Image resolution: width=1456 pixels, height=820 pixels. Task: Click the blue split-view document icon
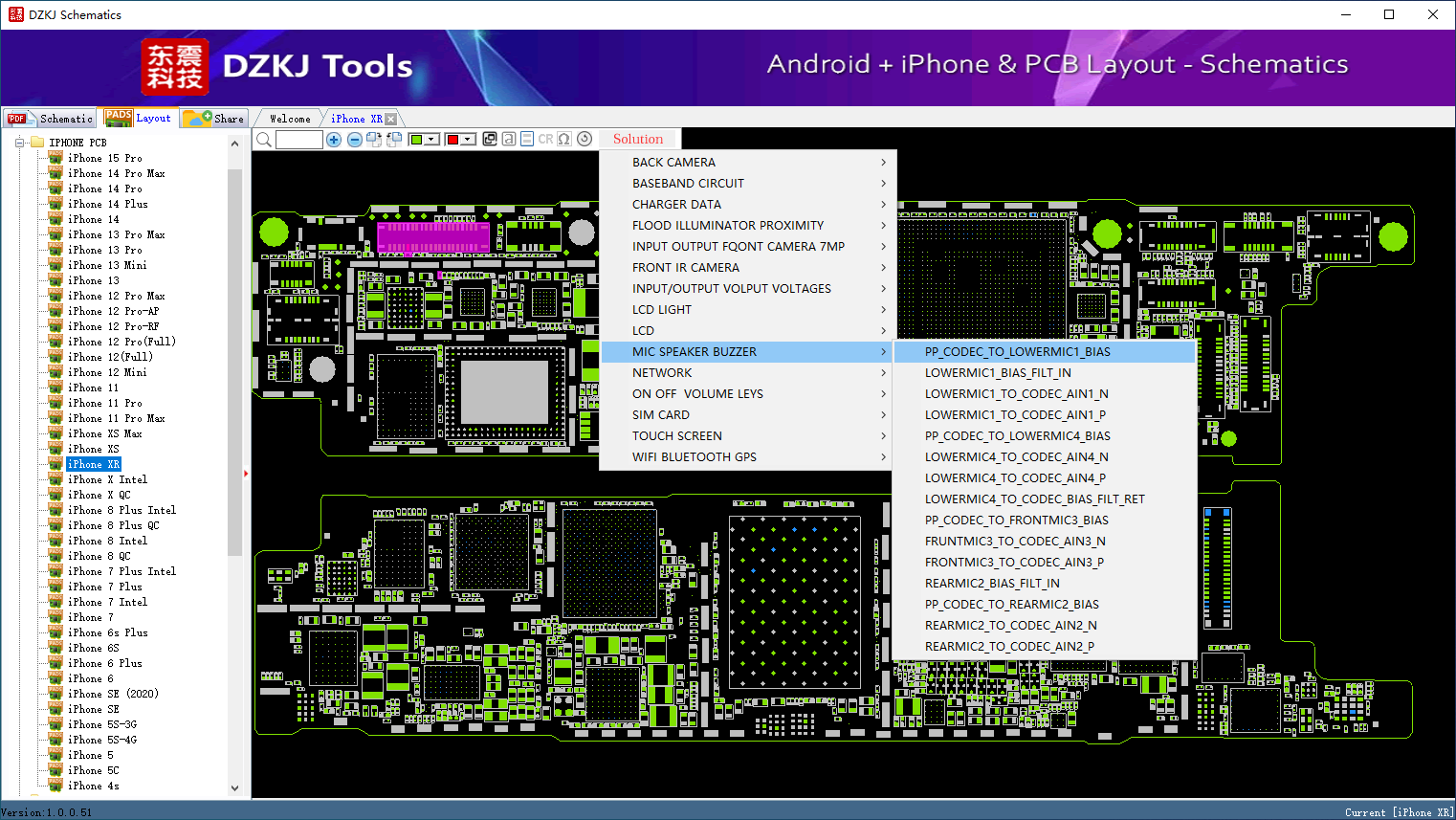(x=527, y=139)
